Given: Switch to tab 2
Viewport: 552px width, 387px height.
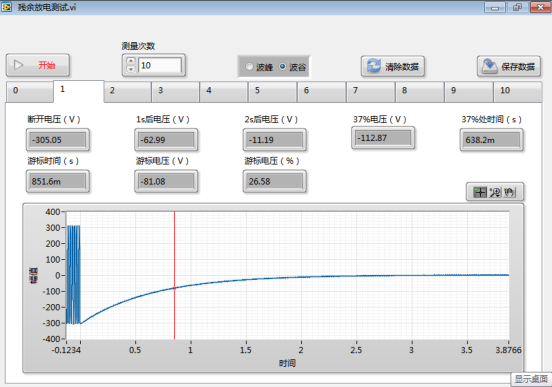Looking at the screenshot, I should tap(127, 92).
